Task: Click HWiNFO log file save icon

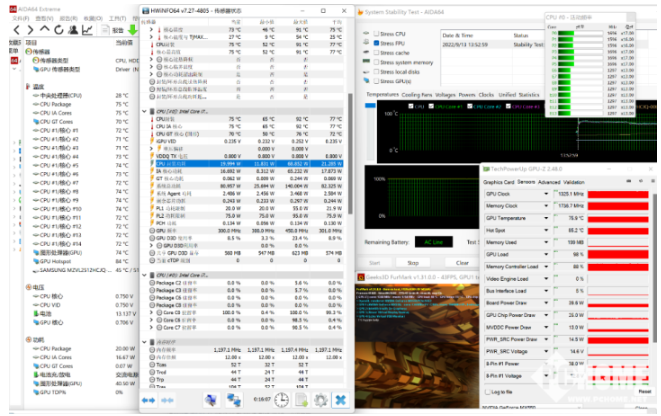Action: click(301, 400)
